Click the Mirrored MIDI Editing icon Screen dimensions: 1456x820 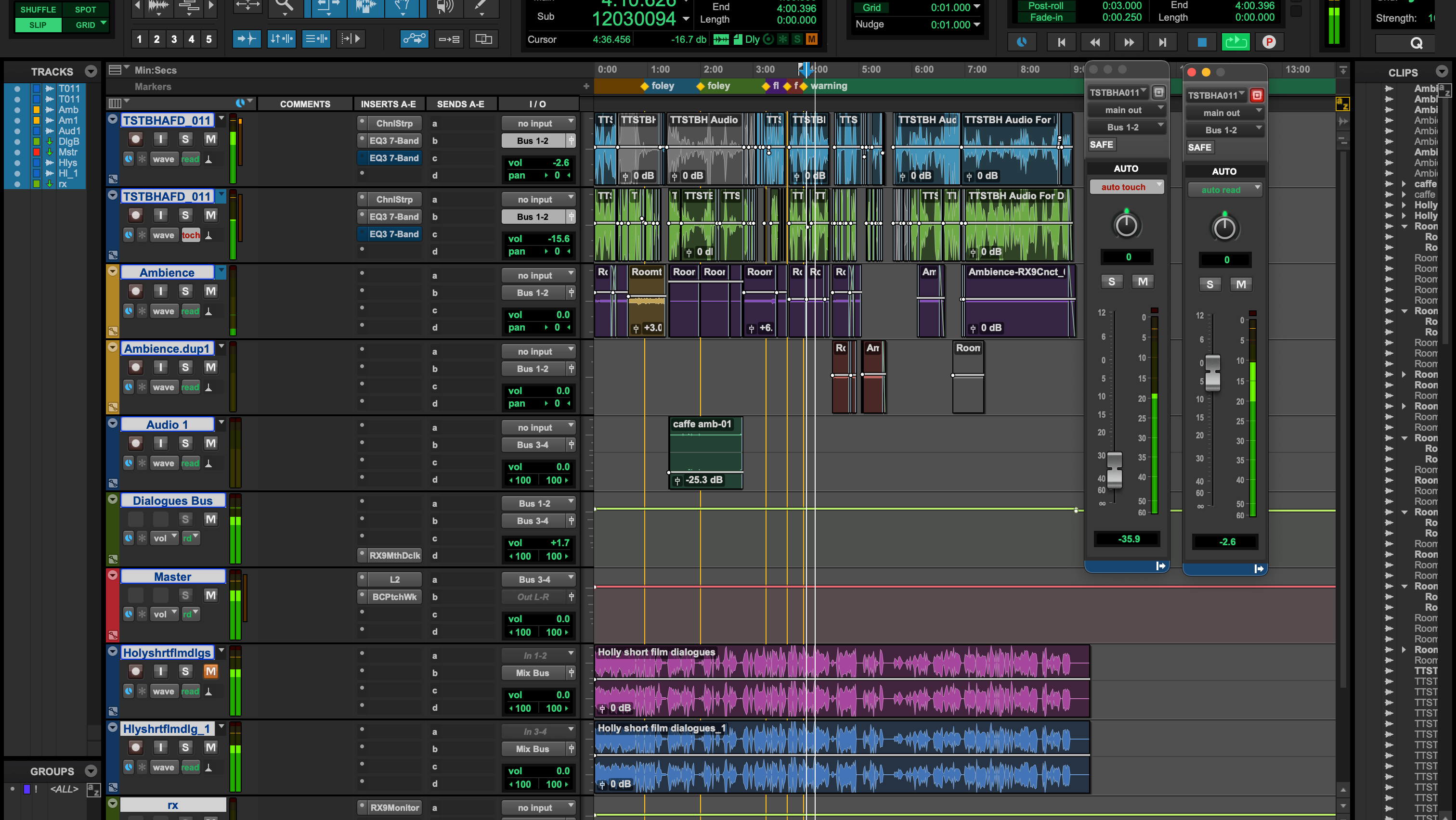[x=449, y=38]
